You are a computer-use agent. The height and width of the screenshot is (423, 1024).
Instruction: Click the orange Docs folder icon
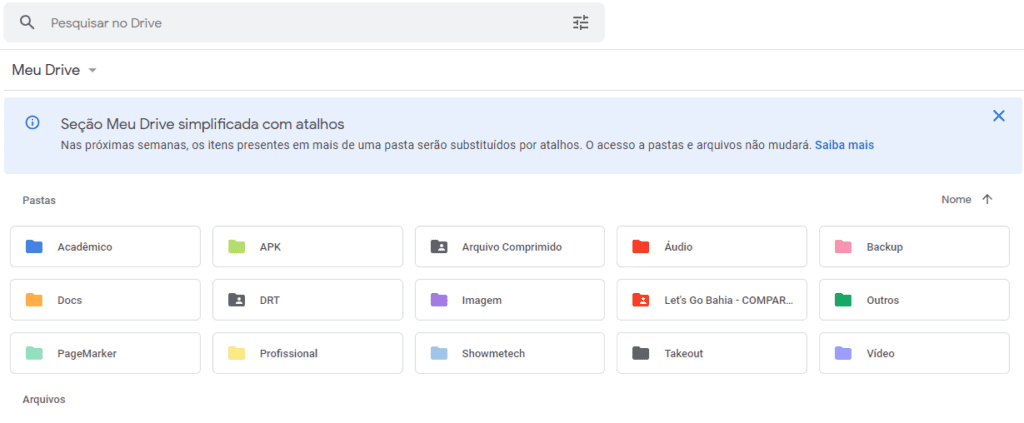(x=34, y=300)
